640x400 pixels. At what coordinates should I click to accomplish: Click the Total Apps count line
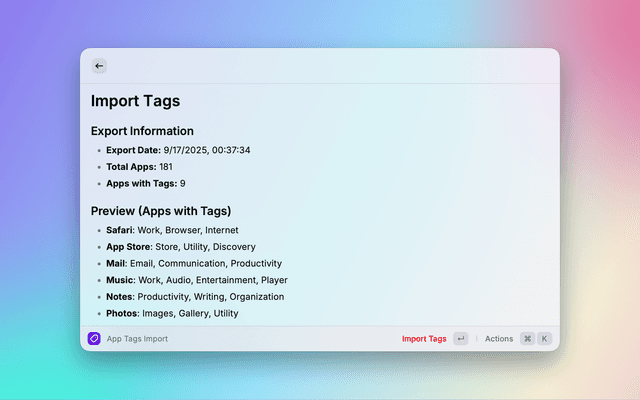click(139, 167)
